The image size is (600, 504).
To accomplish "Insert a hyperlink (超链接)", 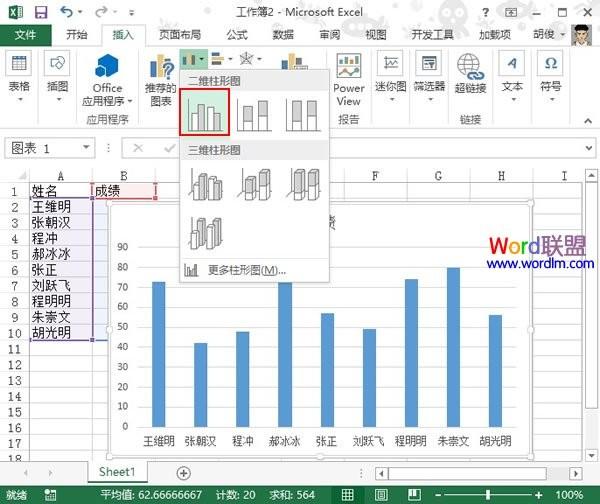I will tap(469, 75).
